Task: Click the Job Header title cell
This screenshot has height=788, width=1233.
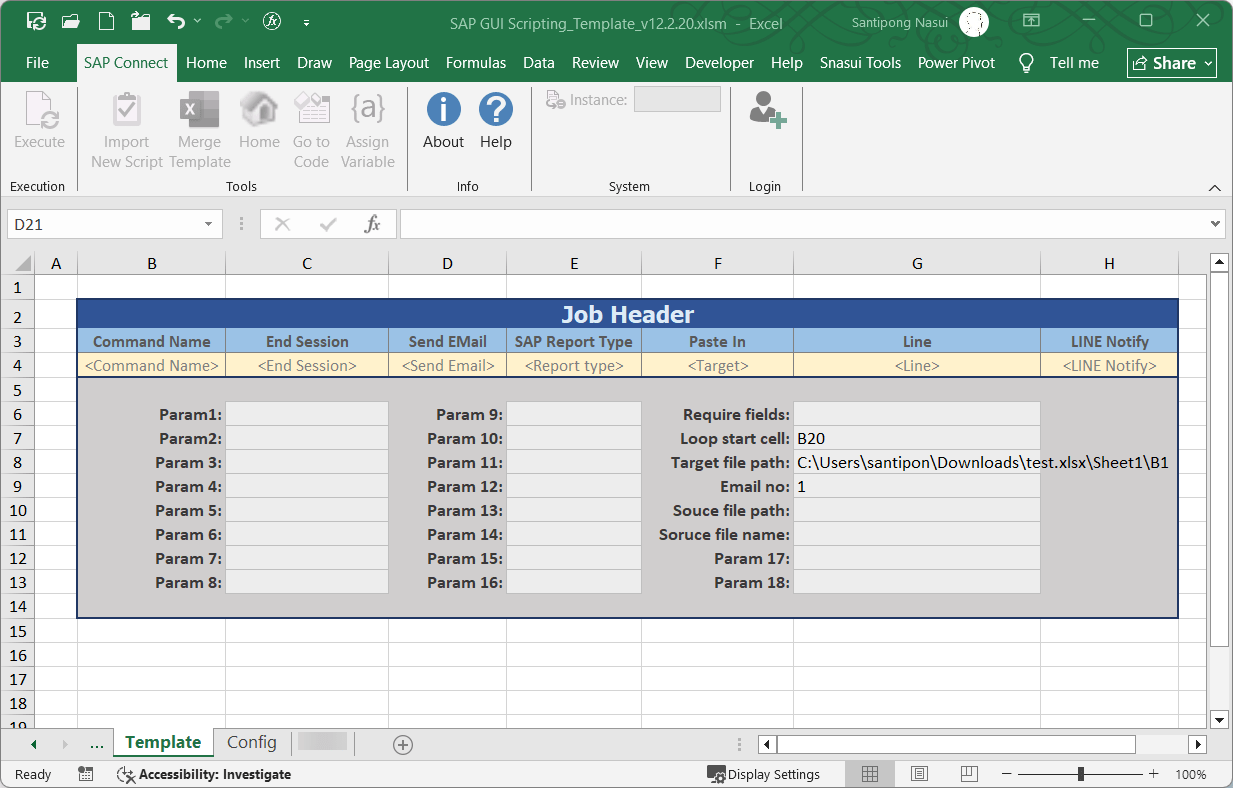Action: [x=628, y=315]
